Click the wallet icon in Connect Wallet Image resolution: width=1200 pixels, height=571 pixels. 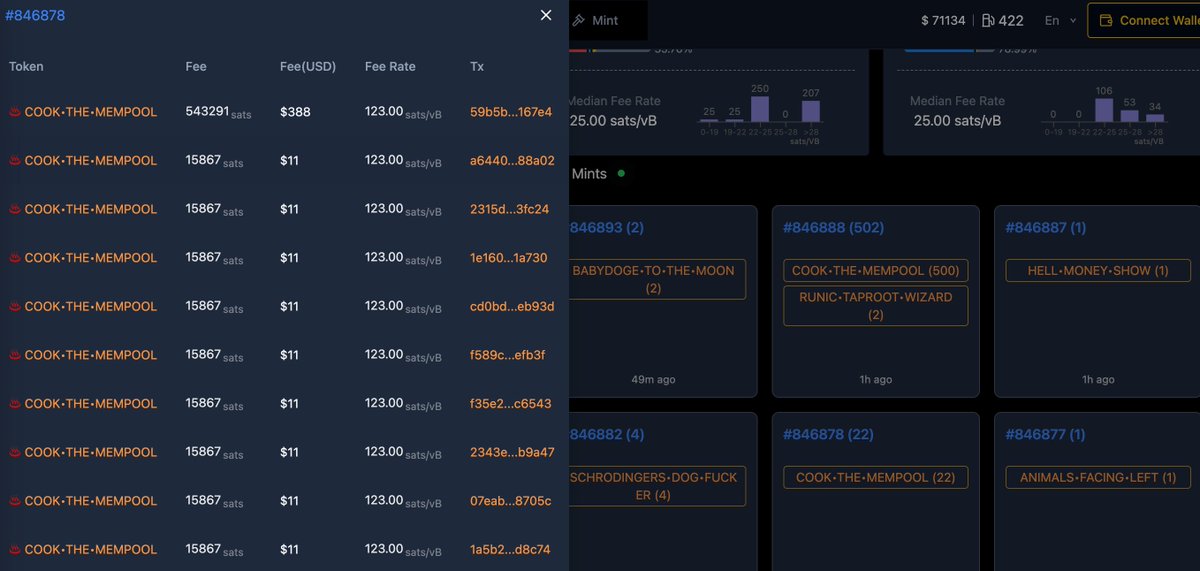pos(1106,20)
